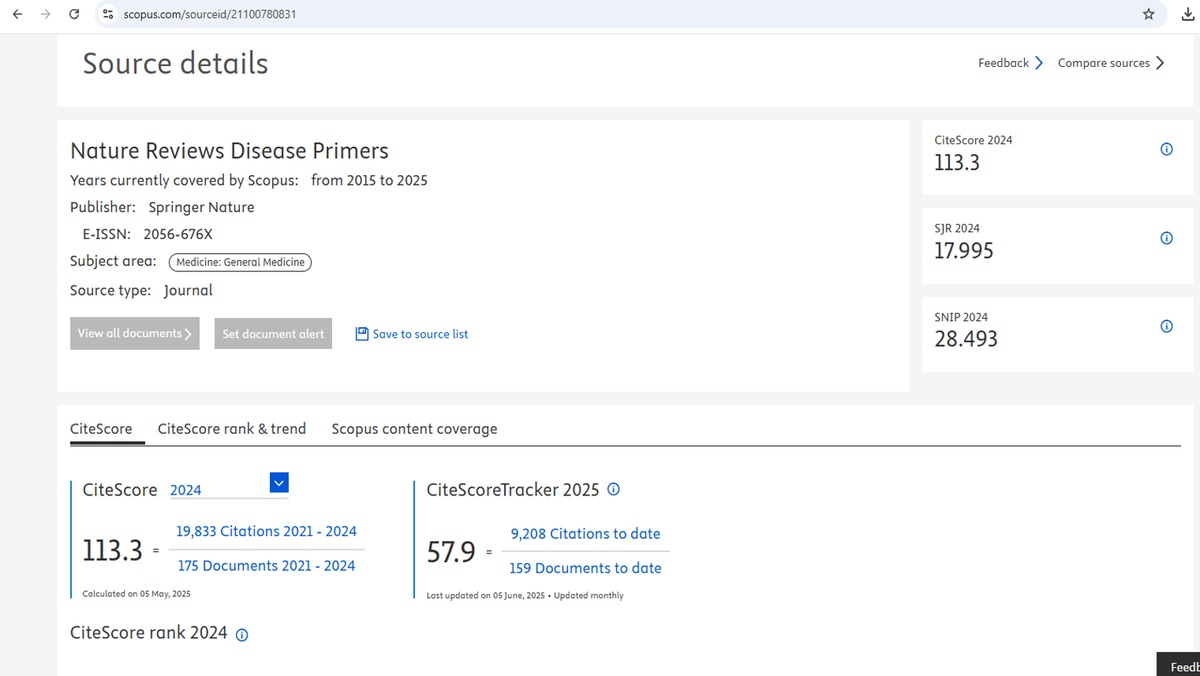Viewport: 1200px width, 676px height.
Task: Click the browser address bar URL
Action: coord(209,15)
